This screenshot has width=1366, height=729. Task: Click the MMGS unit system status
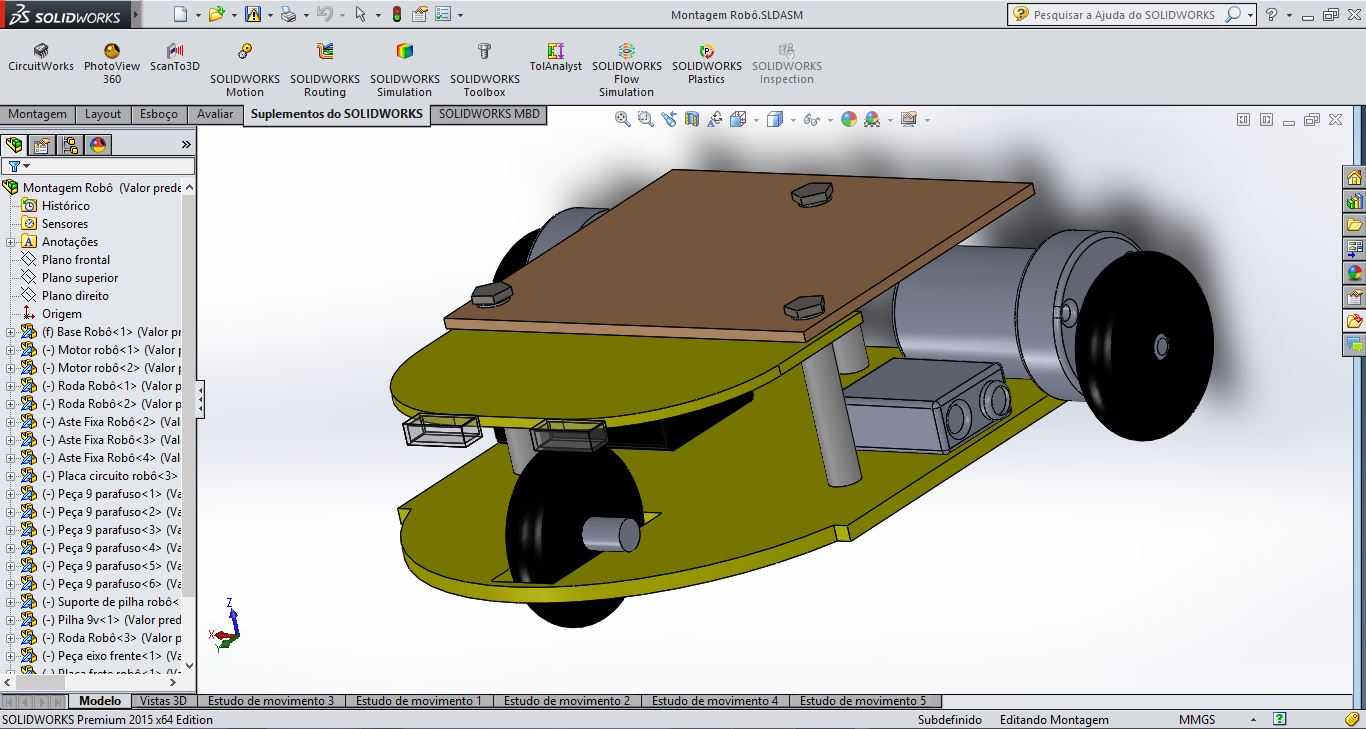pyautogui.click(x=1197, y=720)
